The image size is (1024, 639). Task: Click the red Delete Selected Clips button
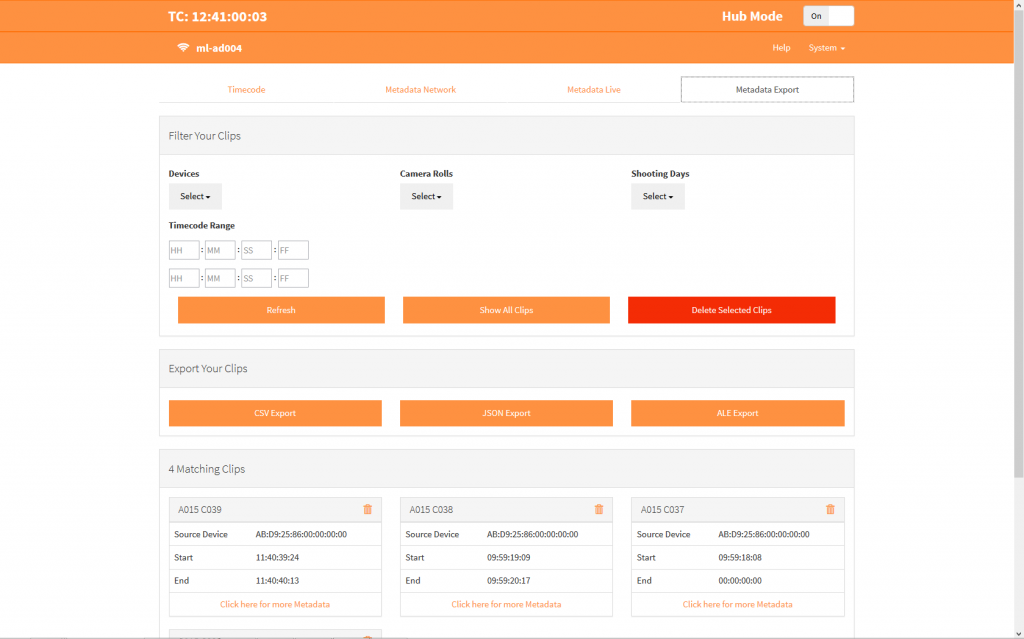click(x=731, y=310)
